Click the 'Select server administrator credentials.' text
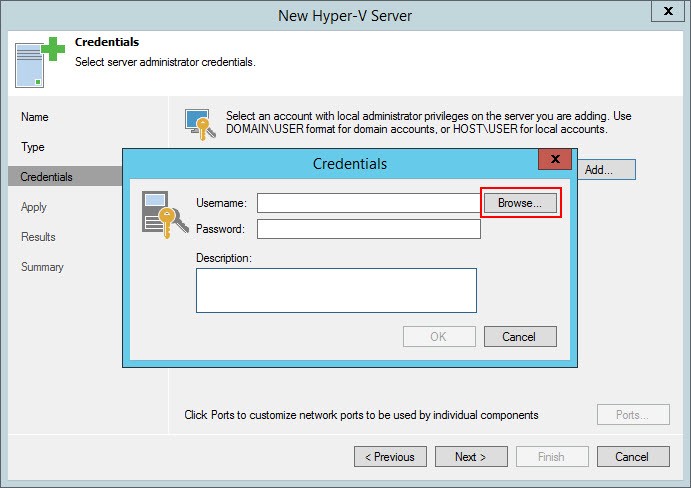691x488 pixels. point(165,62)
